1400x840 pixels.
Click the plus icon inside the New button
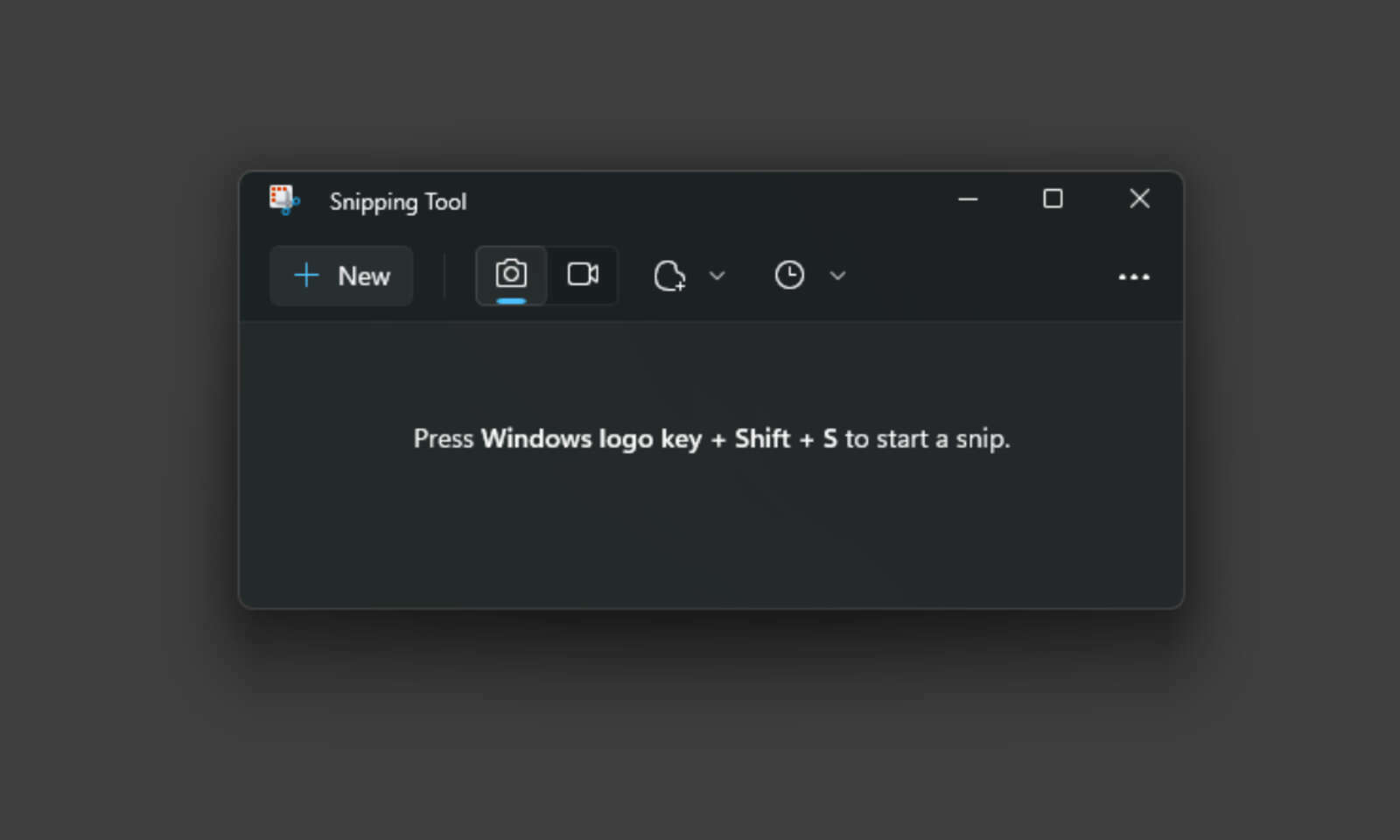(305, 276)
